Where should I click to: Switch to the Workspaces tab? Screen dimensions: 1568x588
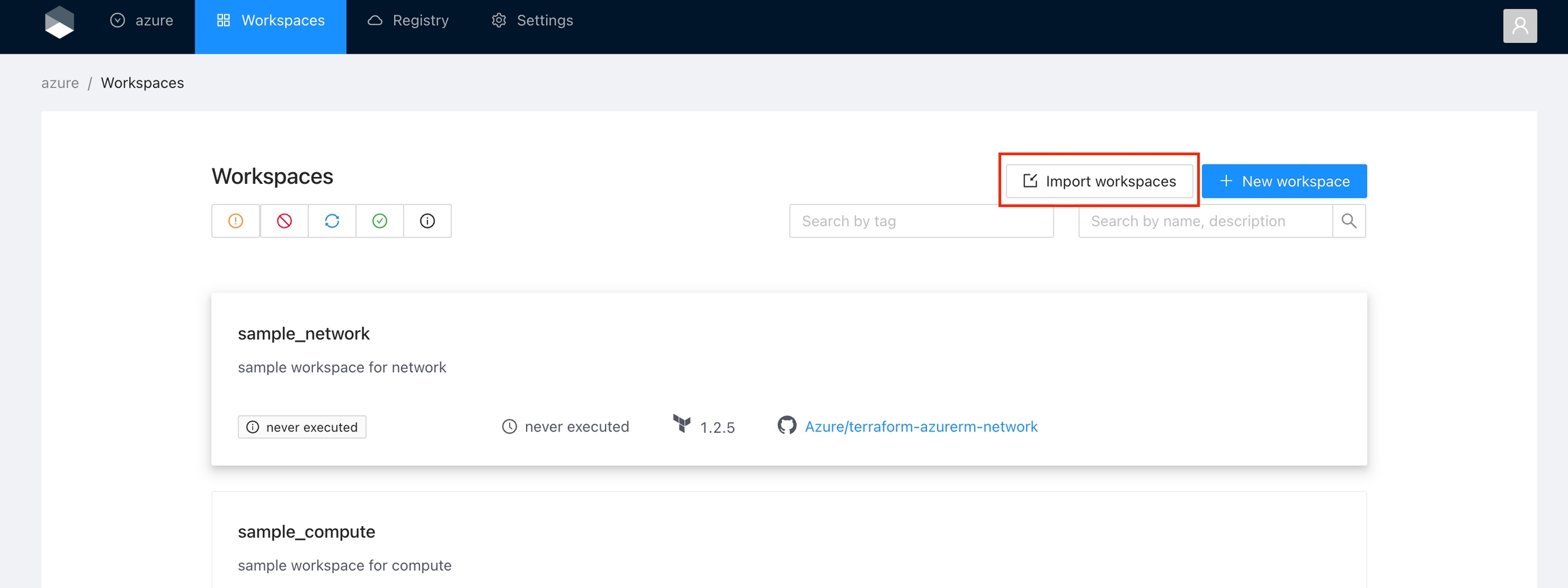[x=270, y=20]
